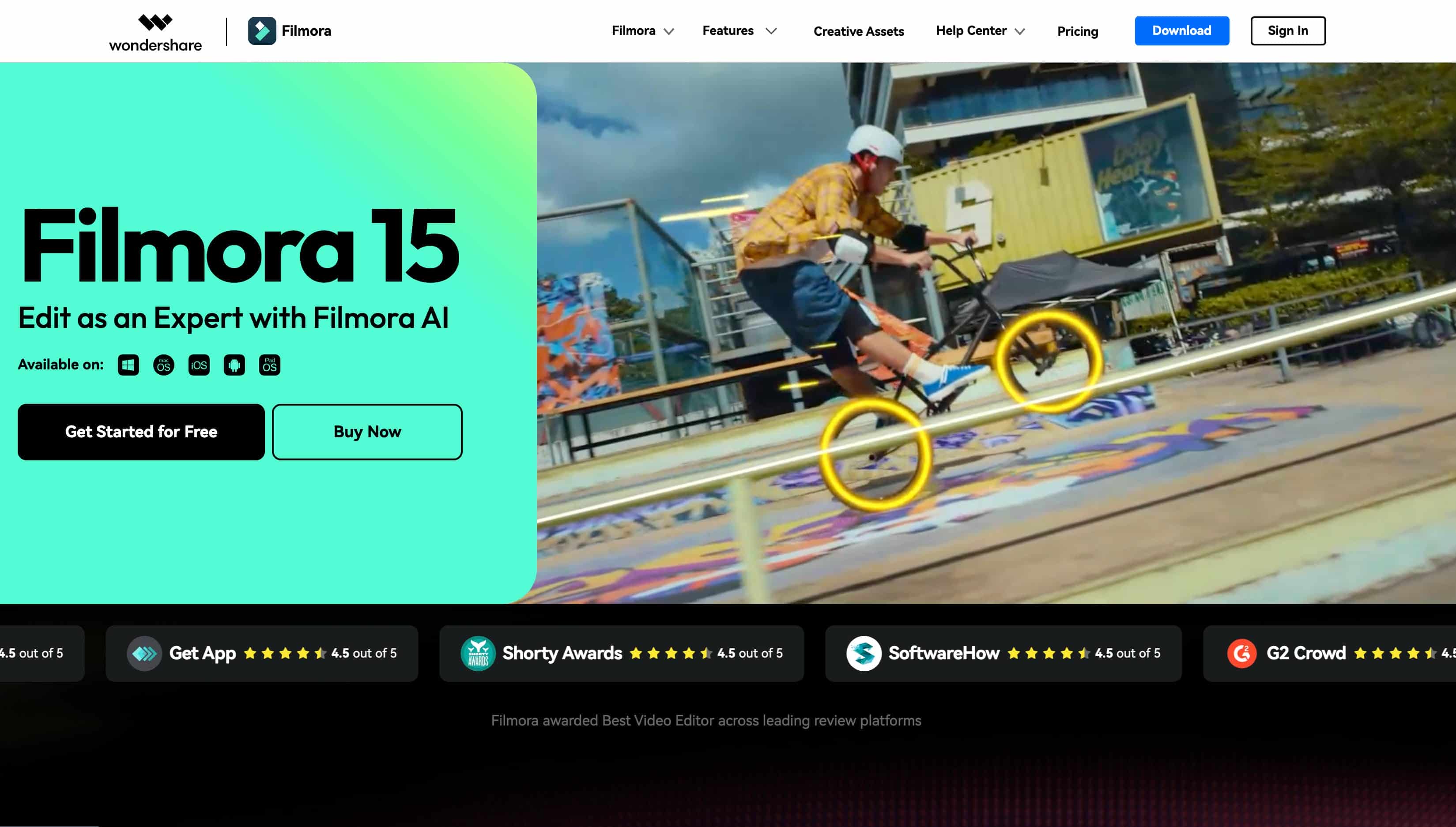1456x827 pixels.
Task: Select the macOS platform icon
Action: pos(164,365)
